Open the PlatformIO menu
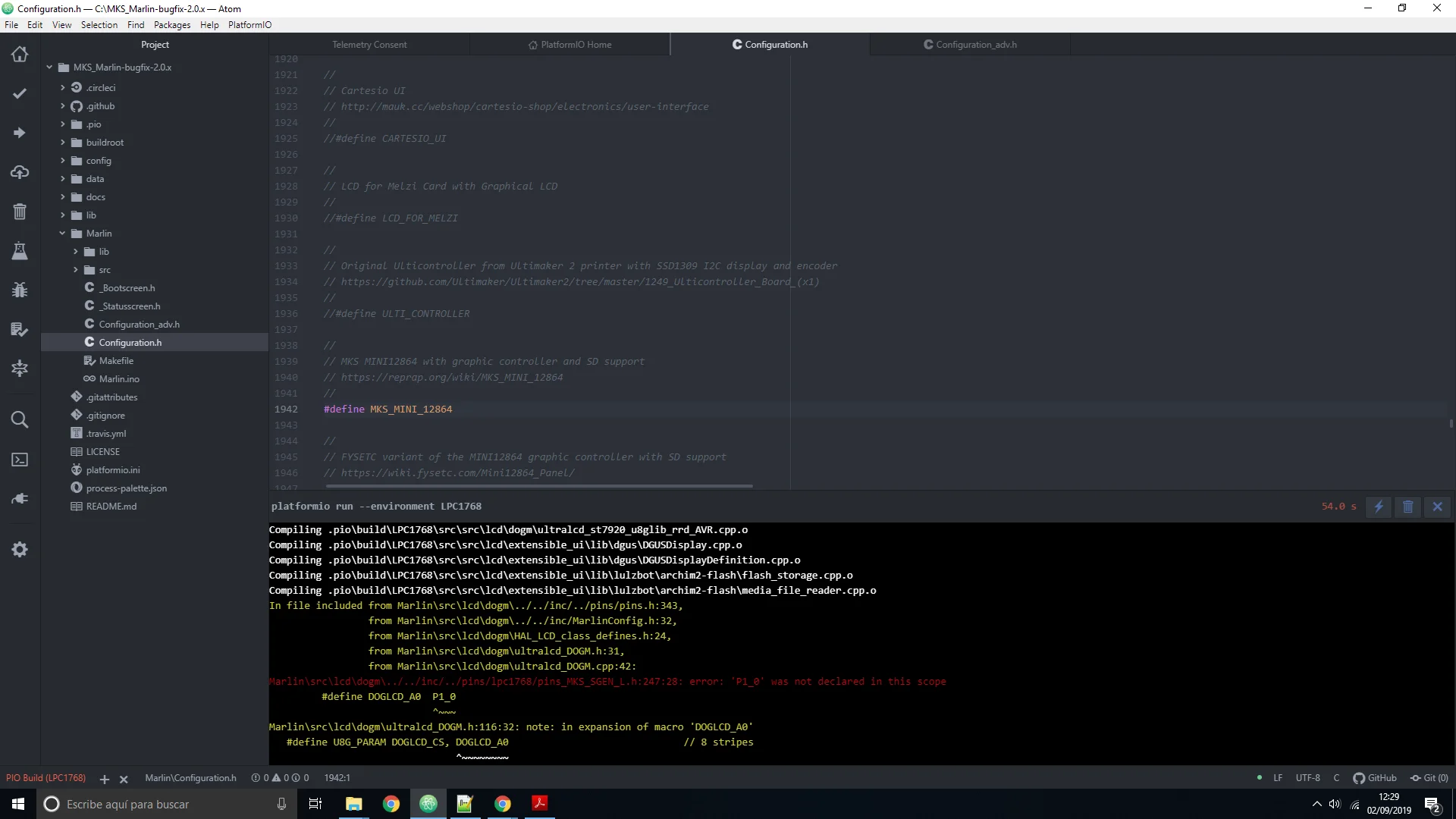 coord(249,25)
